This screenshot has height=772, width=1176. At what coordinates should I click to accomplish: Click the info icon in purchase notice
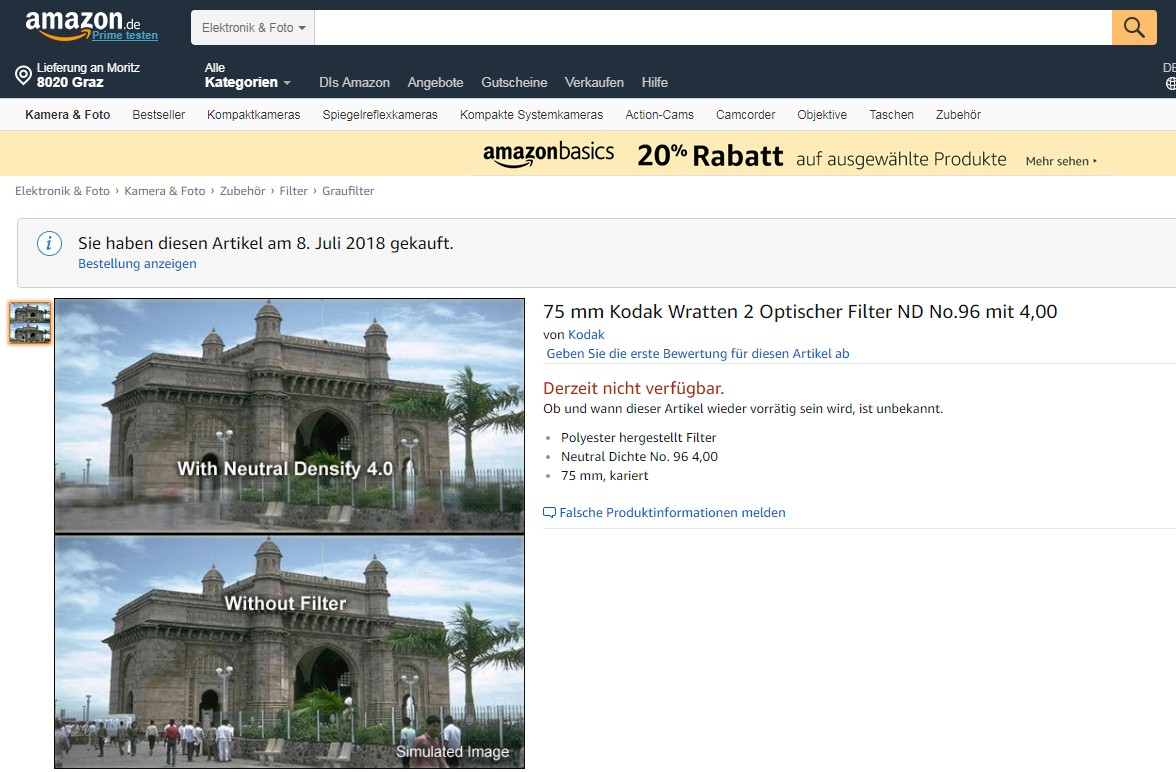click(50, 243)
